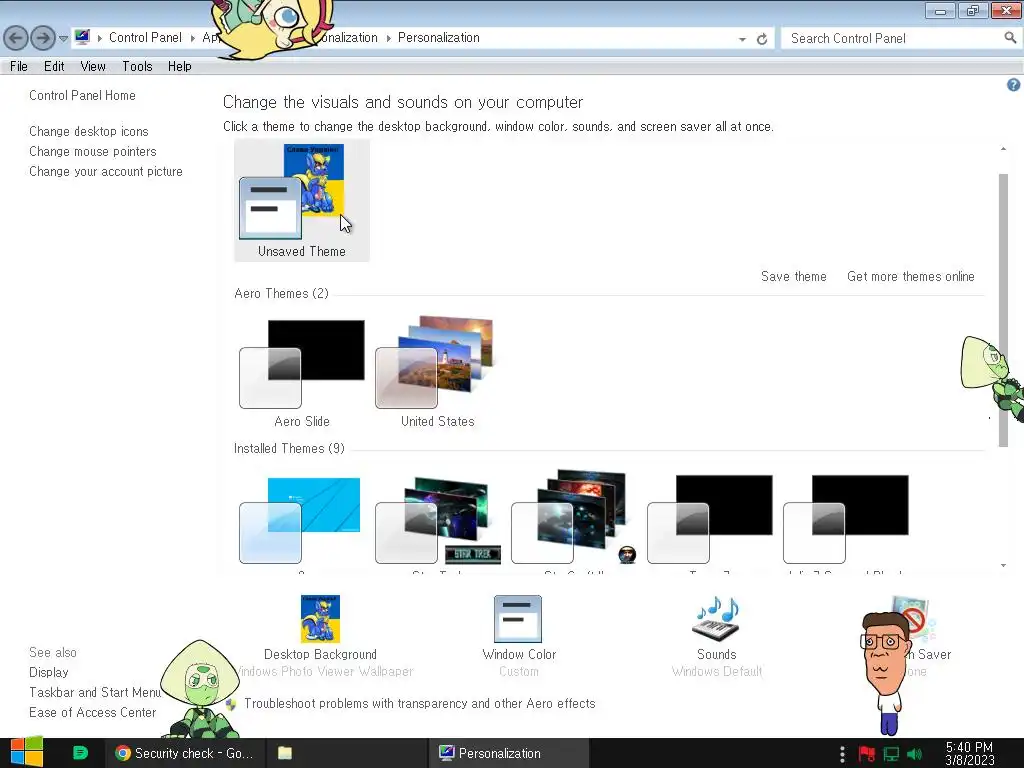Select the blue Windows logo theme thumbnail
Screen dimensions: 1024x768
(300, 520)
